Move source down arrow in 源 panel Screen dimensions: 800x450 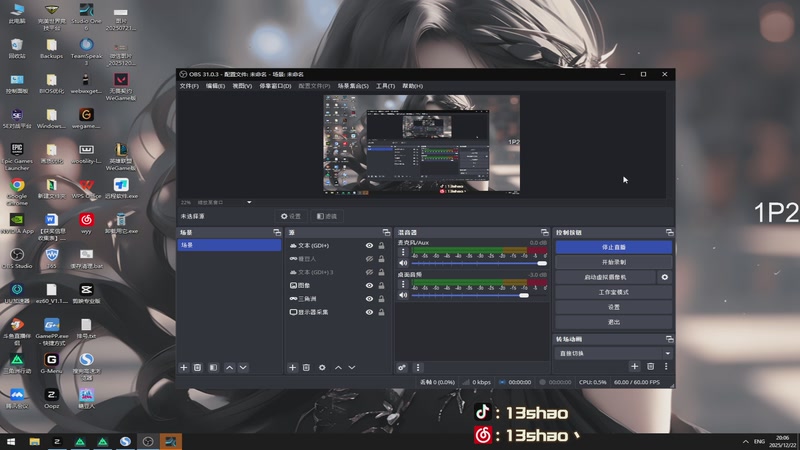(352, 367)
